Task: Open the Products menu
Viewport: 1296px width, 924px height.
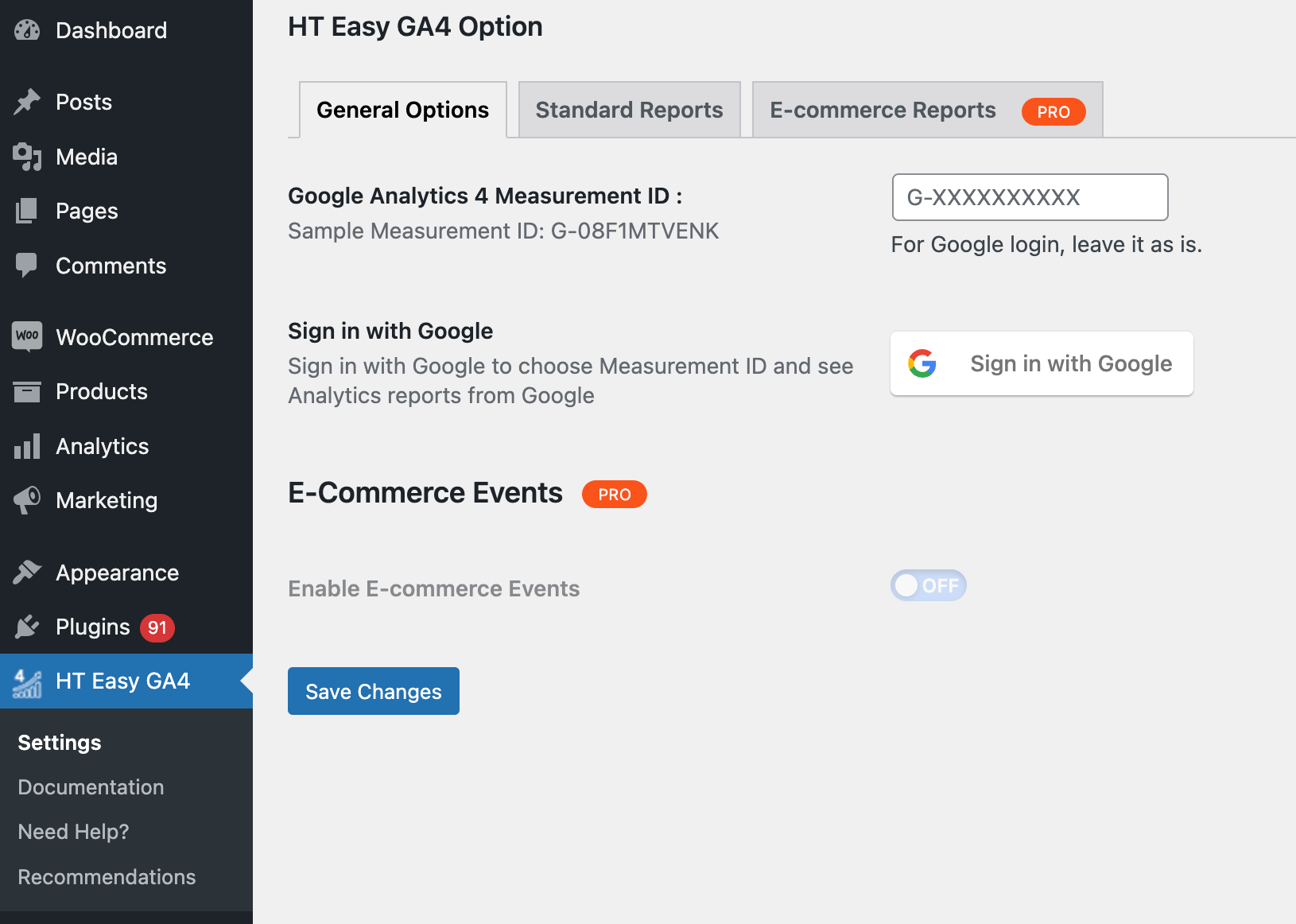Action: (126, 391)
